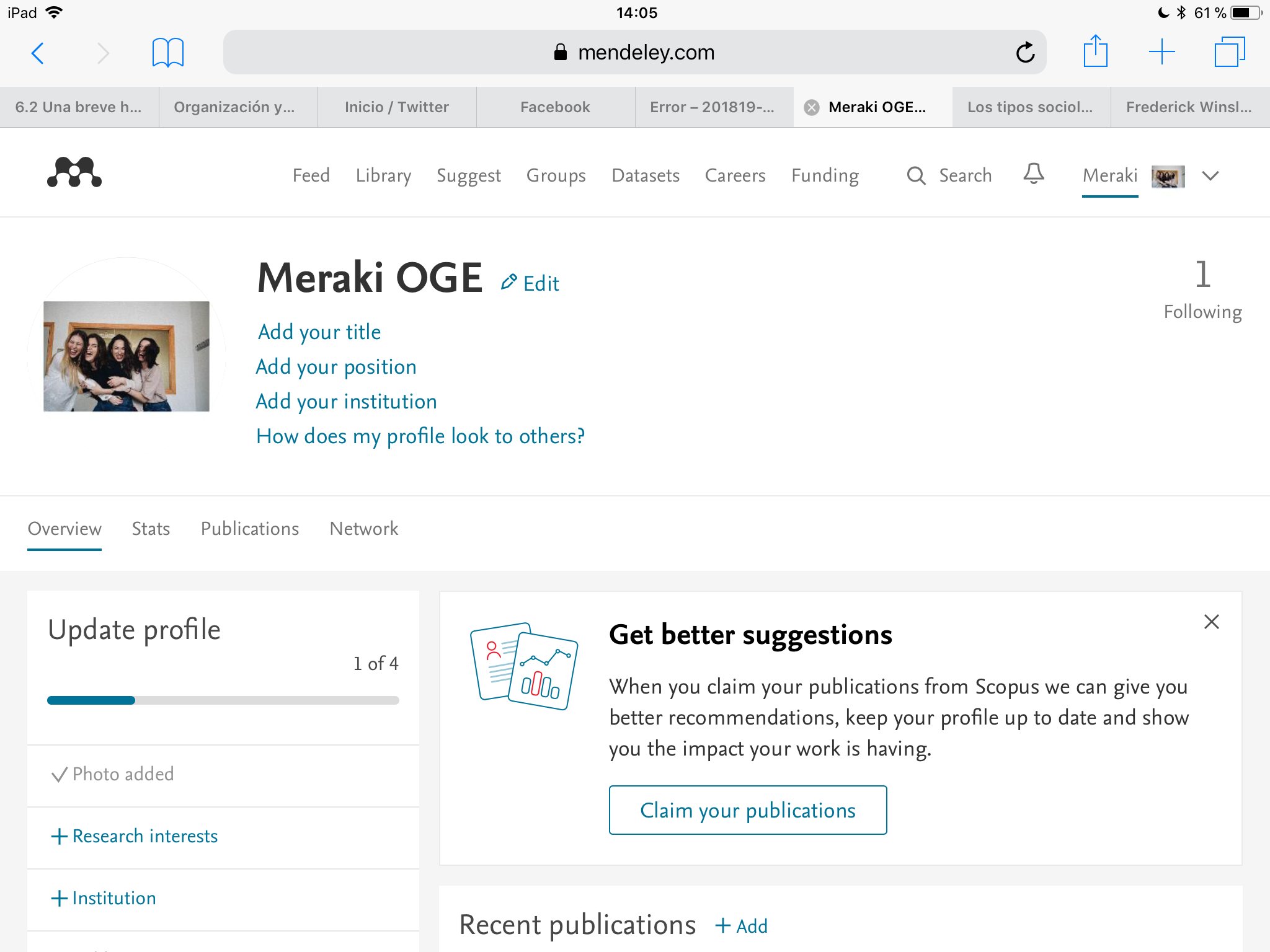The image size is (1270, 952).
Task: Dismiss the Get better suggestions card
Action: (1211, 622)
